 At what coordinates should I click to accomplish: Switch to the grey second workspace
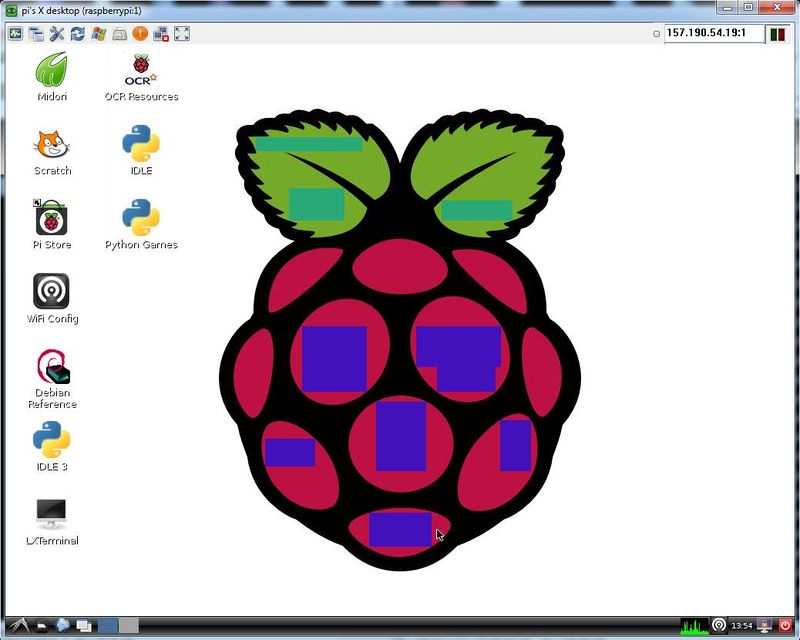[129, 626]
